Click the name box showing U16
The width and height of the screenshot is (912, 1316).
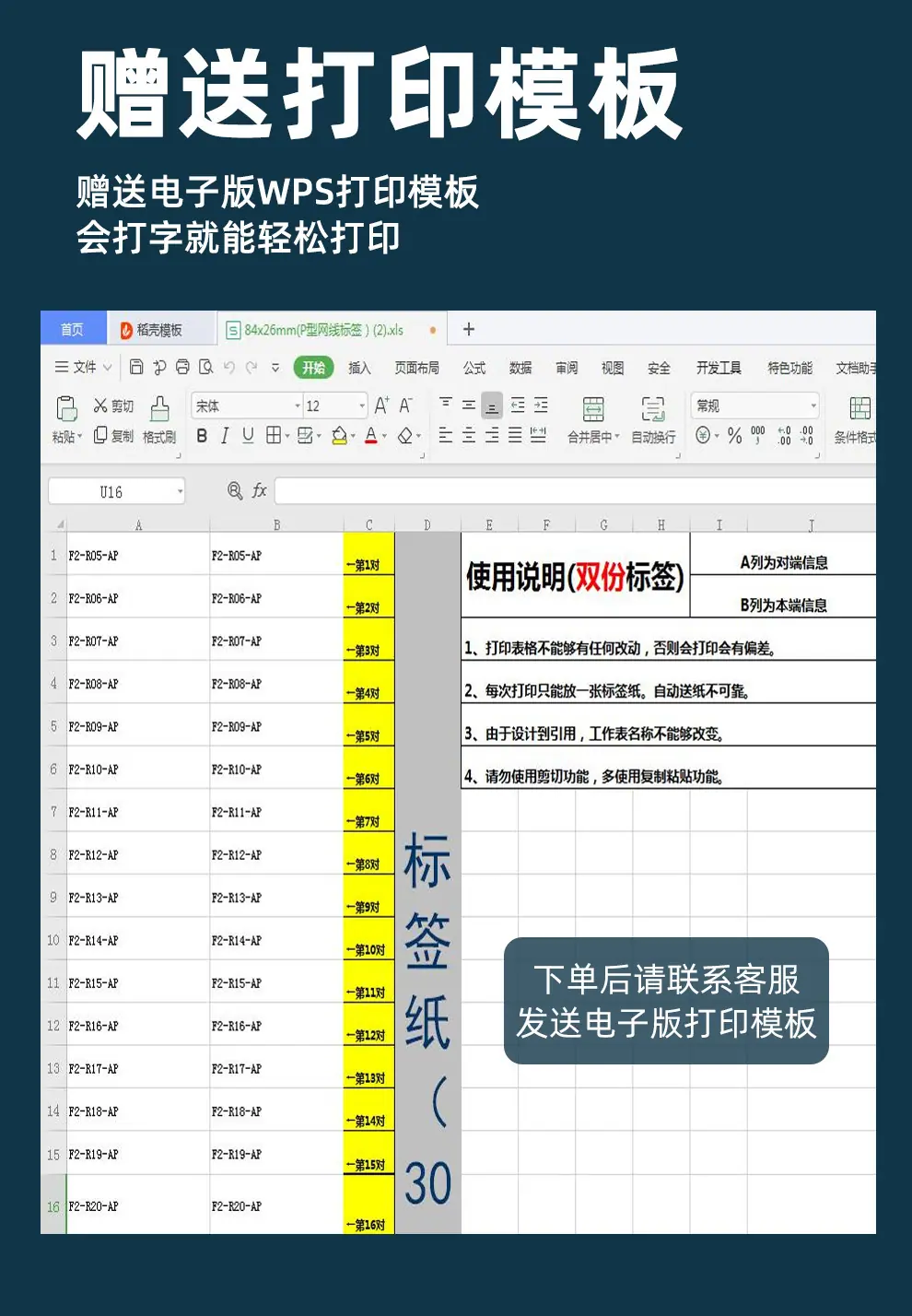116,491
